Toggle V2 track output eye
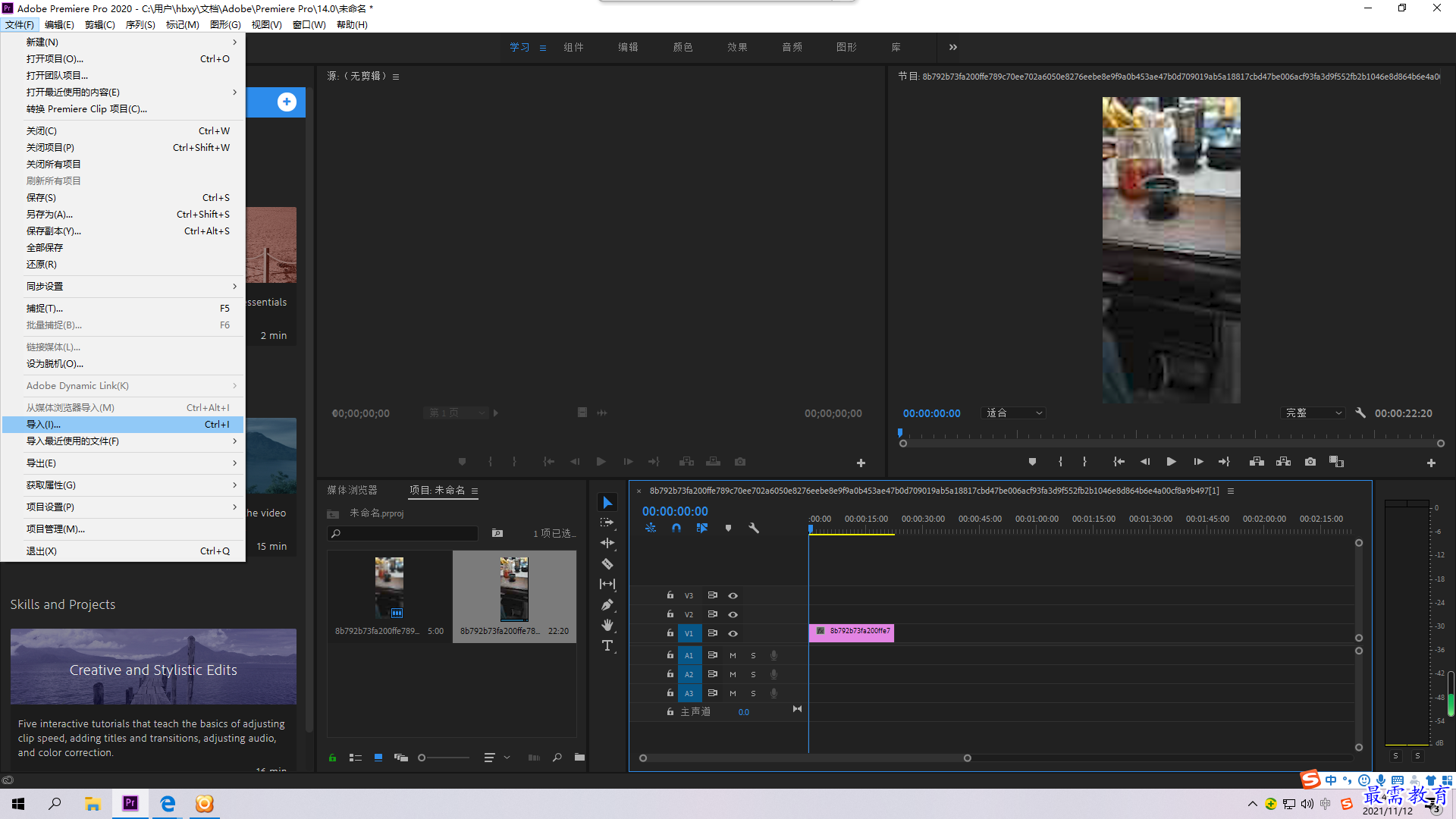Screen dimensions: 1456x819 tap(733, 615)
